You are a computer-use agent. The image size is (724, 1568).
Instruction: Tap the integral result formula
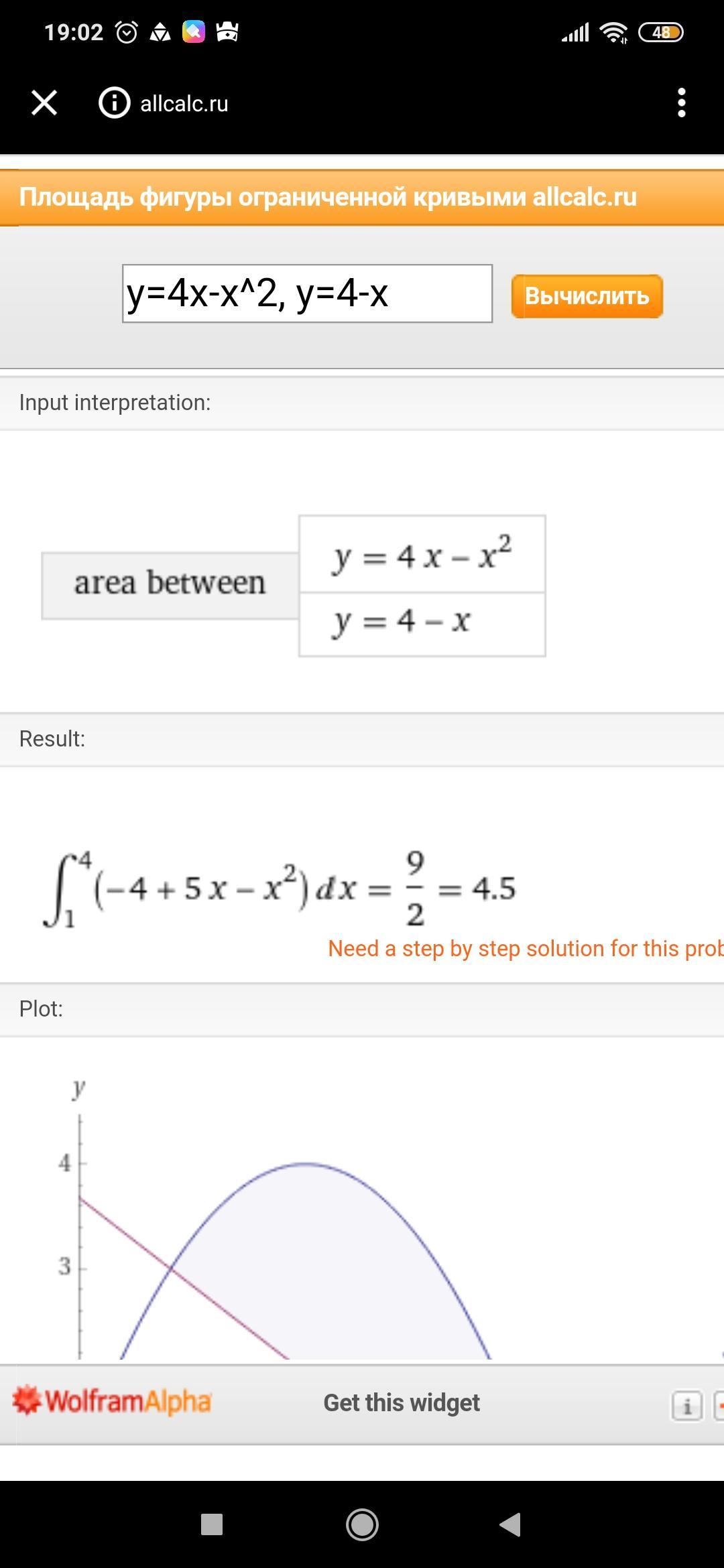279,889
